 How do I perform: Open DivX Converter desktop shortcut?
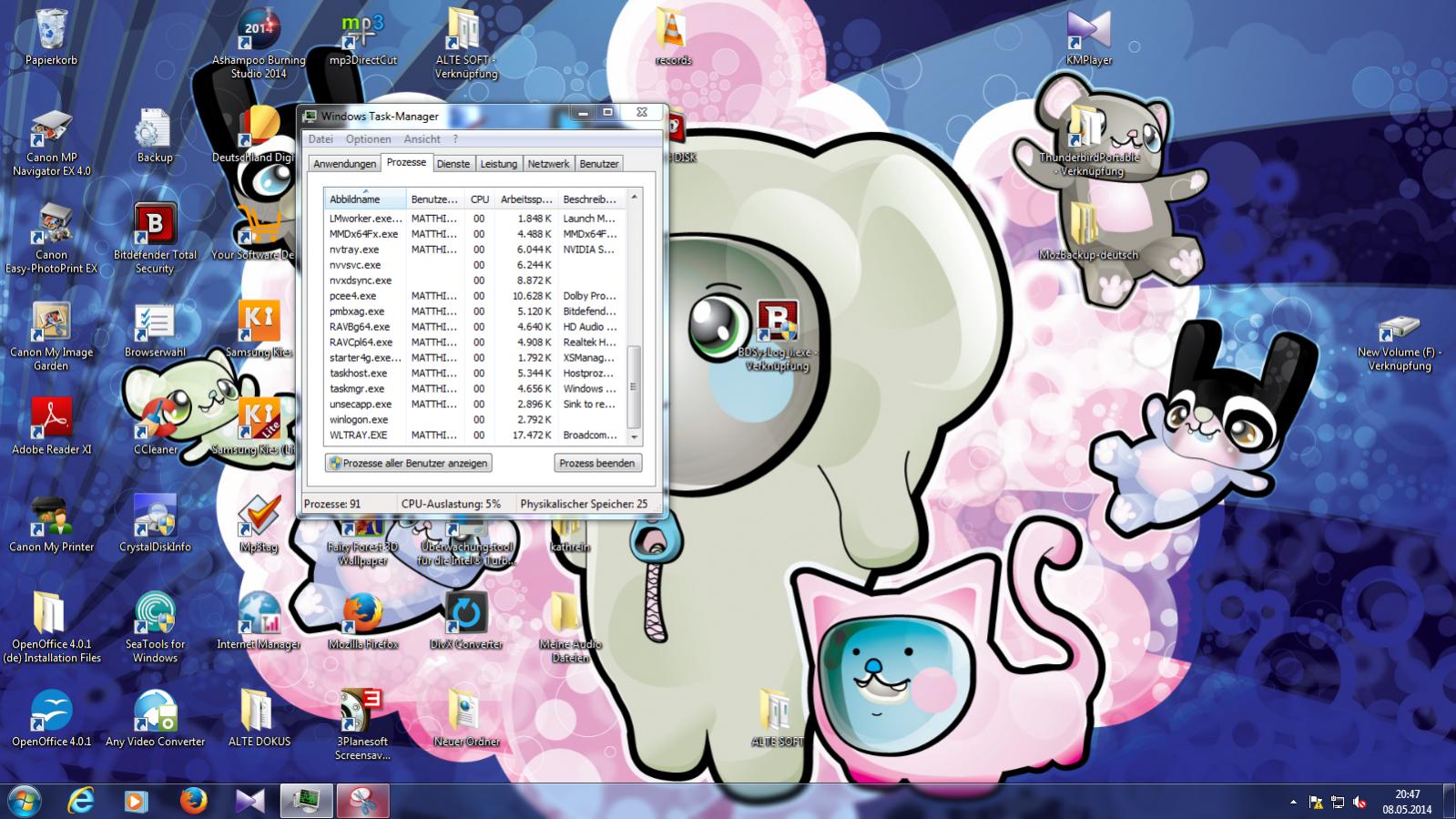click(x=466, y=620)
